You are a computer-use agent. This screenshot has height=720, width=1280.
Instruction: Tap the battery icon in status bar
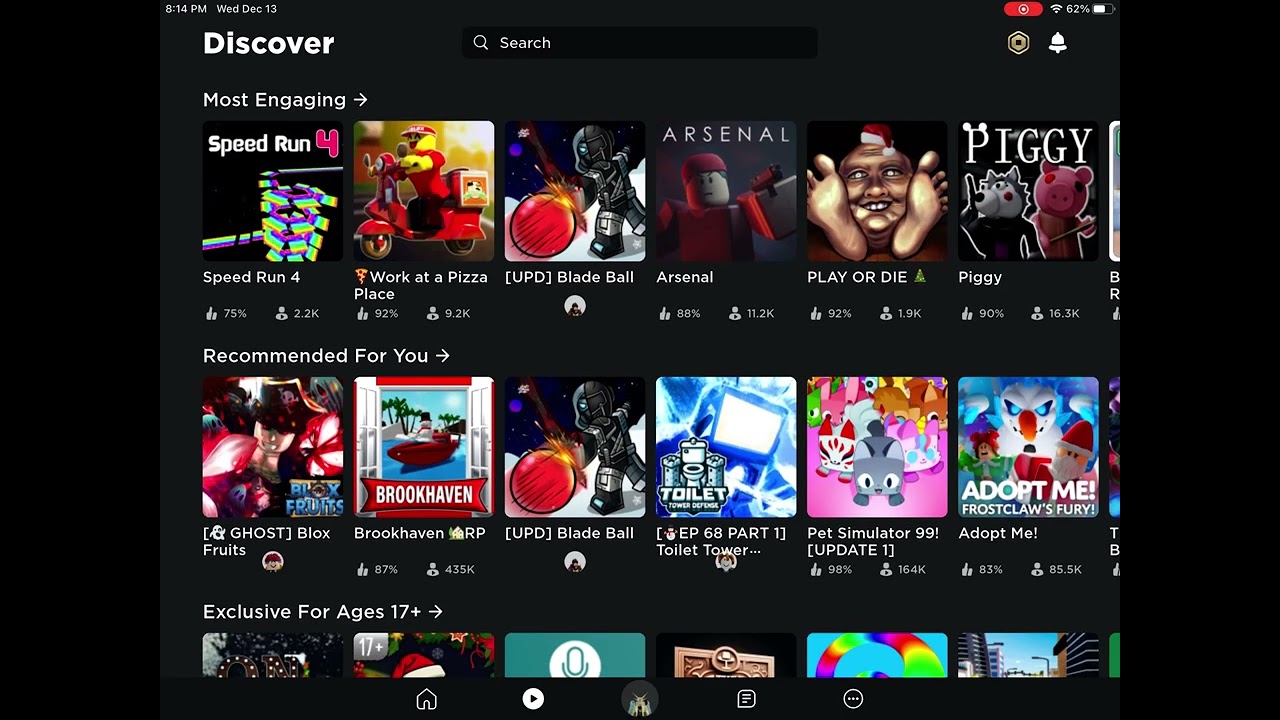pos(1103,9)
